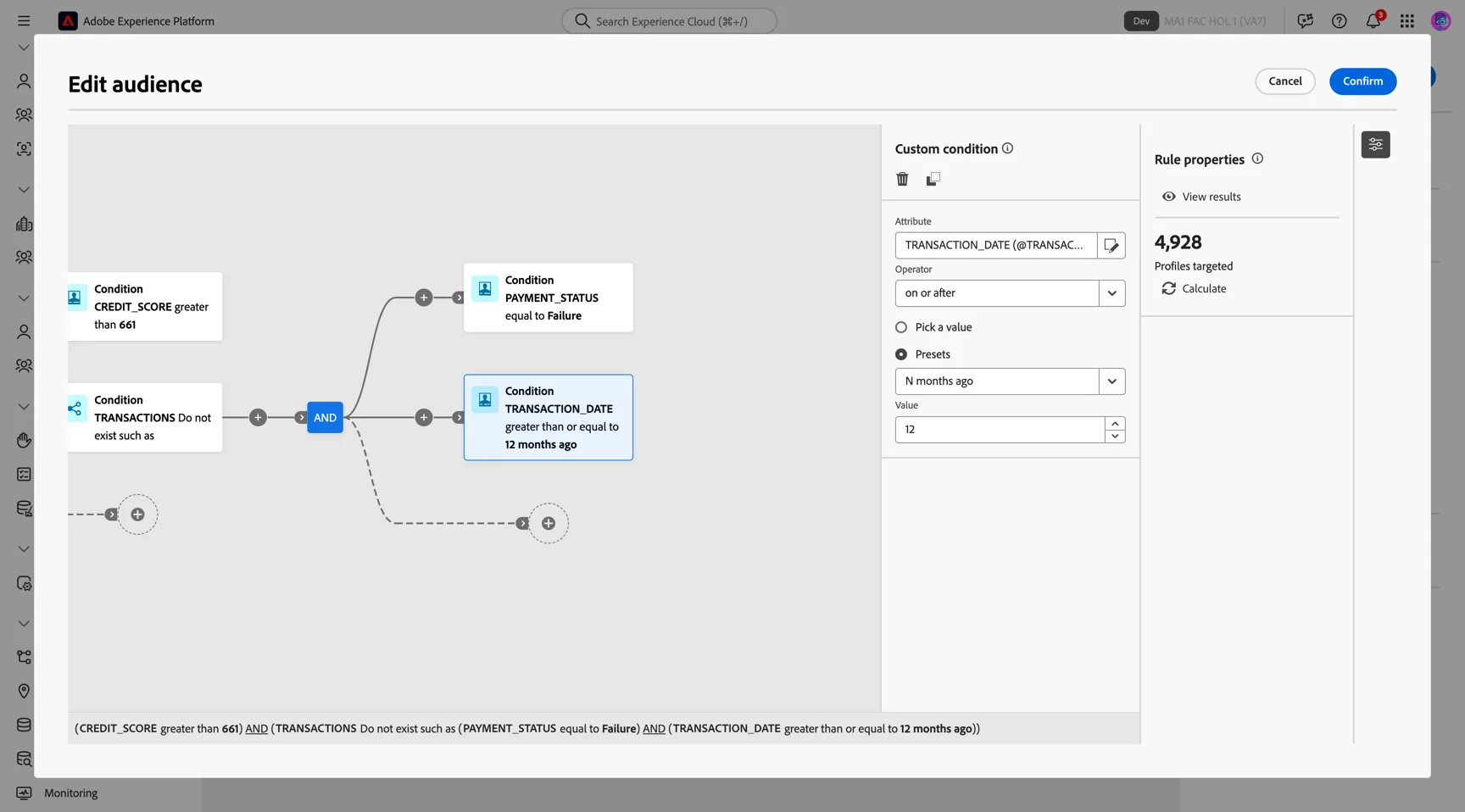Select the TRANSACTION_DATE condition card

tap(549, 417)
